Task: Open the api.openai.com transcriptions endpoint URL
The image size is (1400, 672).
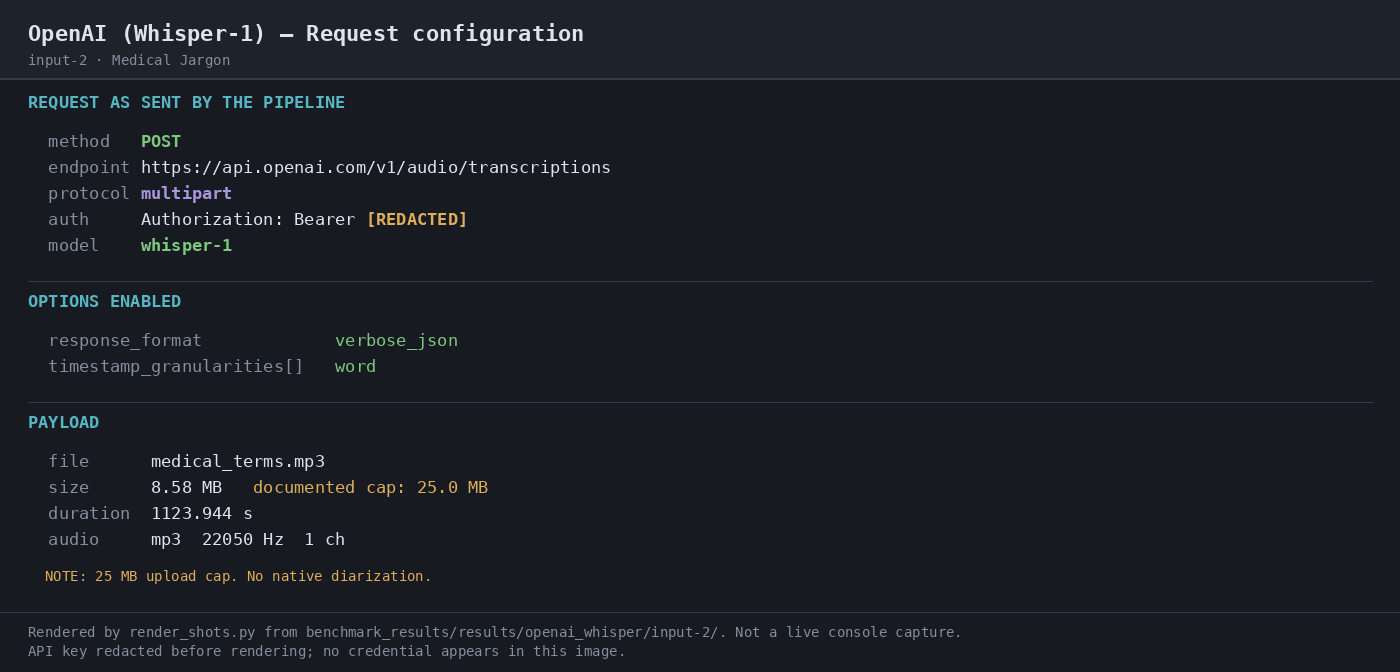Action: coord(376,167)
